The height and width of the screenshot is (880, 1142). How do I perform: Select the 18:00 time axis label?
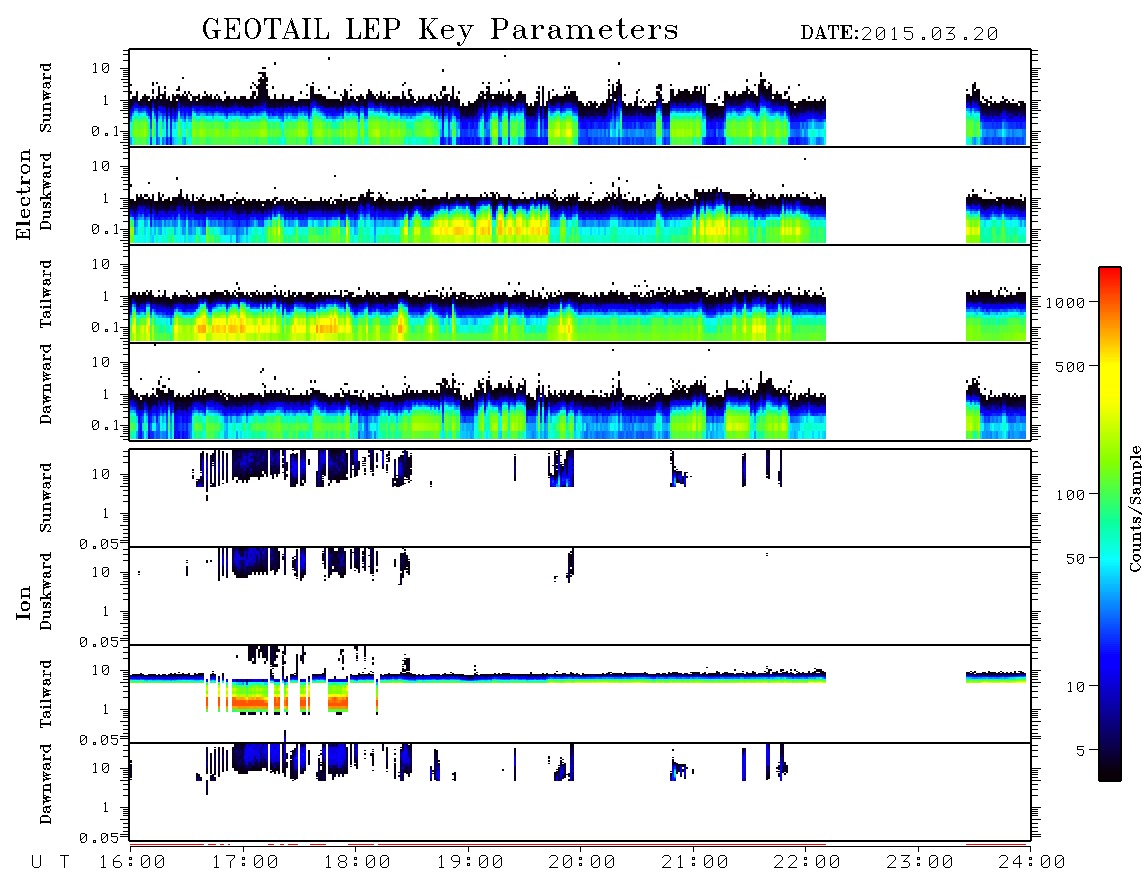(357, 862)
